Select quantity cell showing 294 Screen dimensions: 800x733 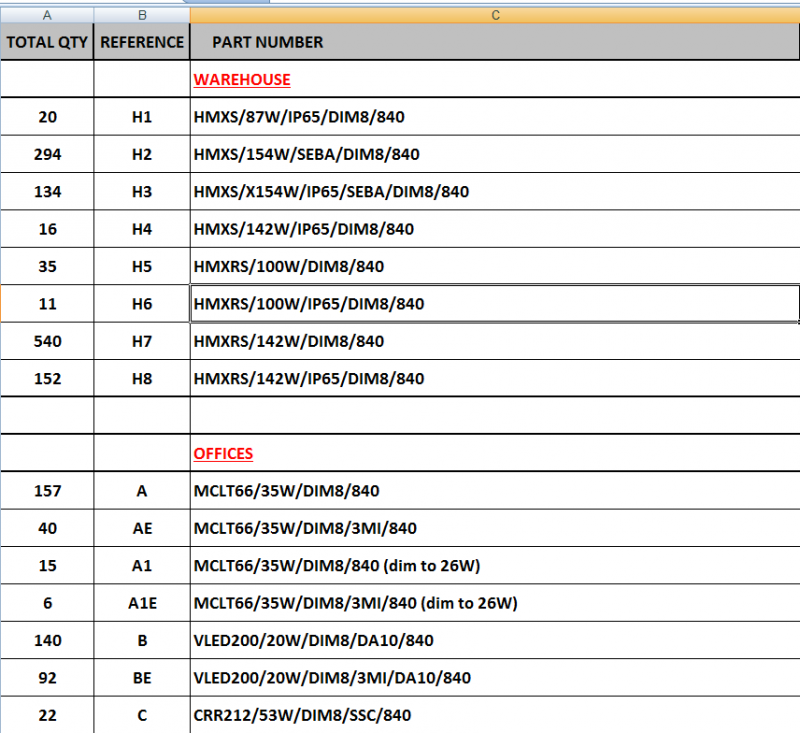[47, 154]
